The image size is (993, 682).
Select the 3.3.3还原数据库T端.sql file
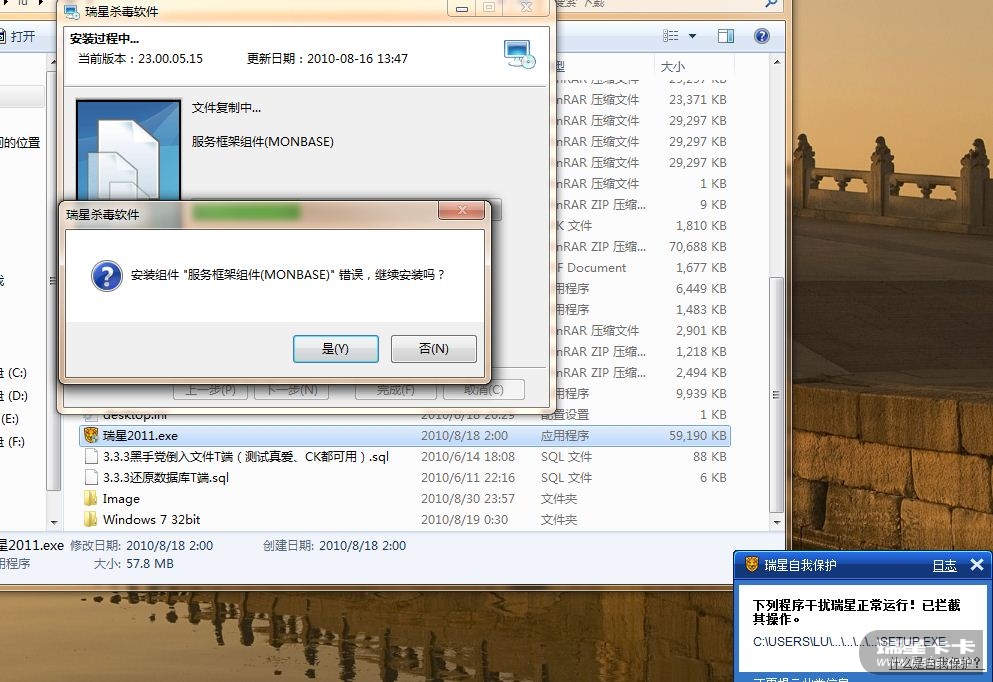[x=166, y=477]
